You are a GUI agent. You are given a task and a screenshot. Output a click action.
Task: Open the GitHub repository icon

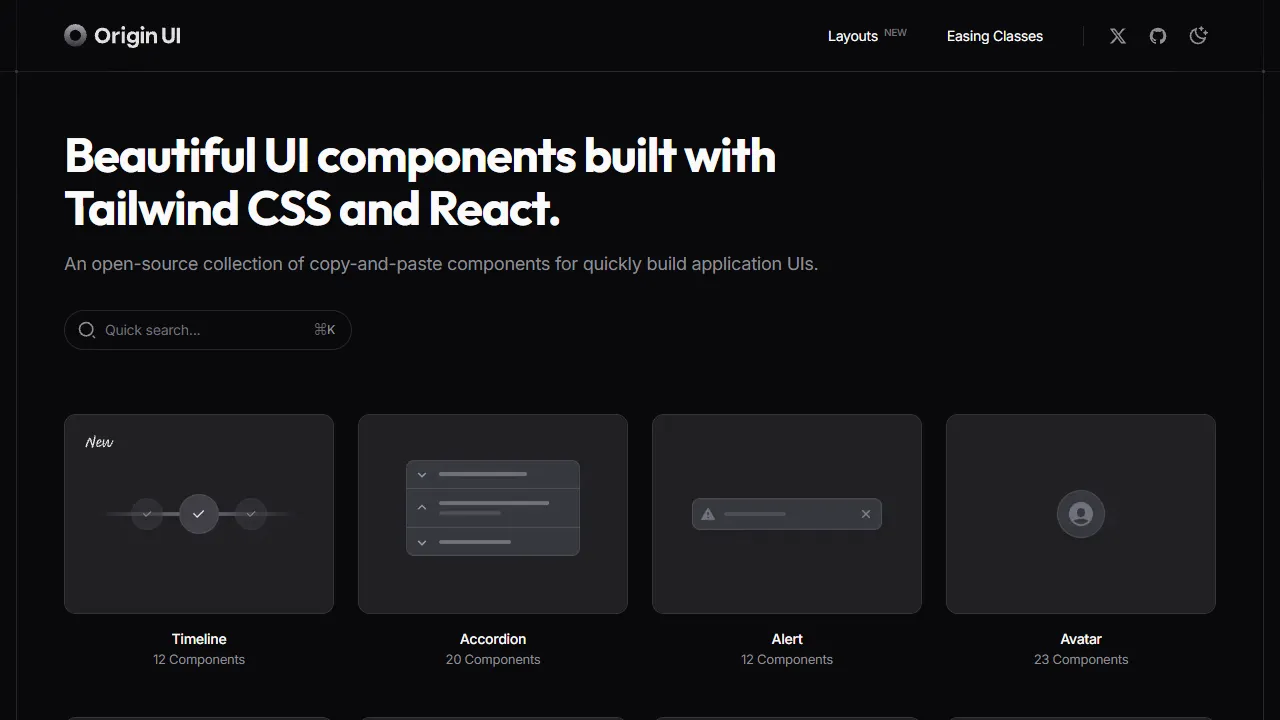coord(1158,36)
